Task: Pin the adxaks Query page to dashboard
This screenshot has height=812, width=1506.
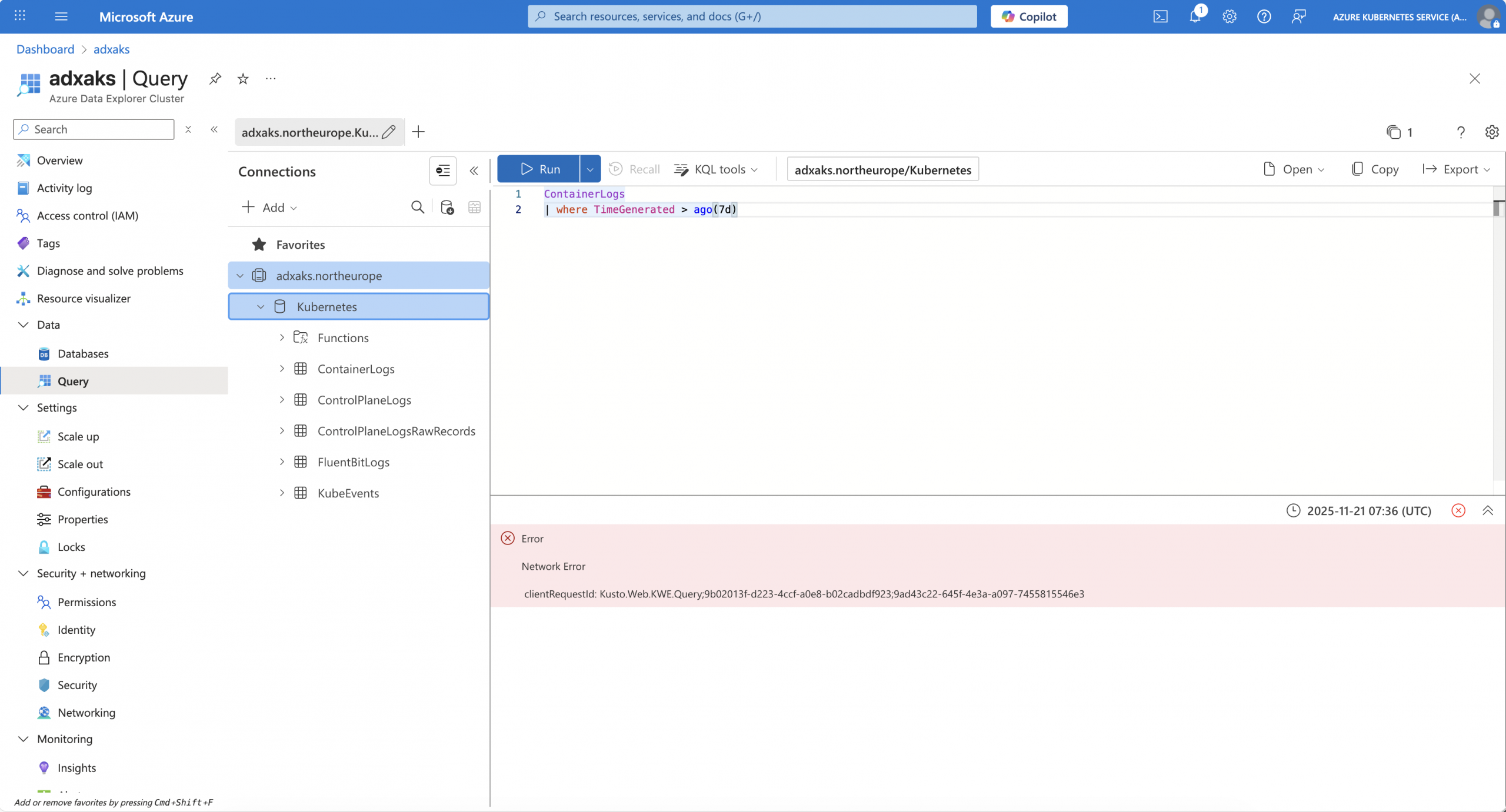Action: click(215, 78)
